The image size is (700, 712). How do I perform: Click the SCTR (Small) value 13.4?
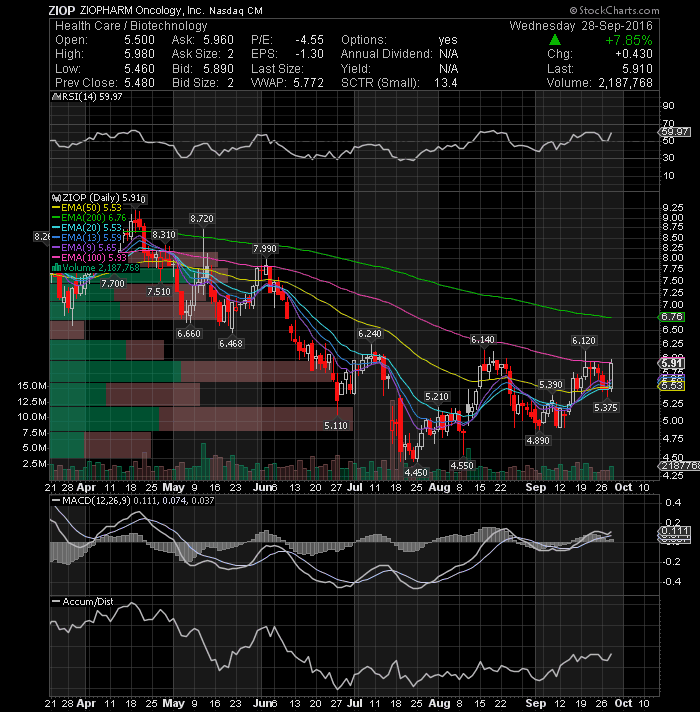[445, 83]
